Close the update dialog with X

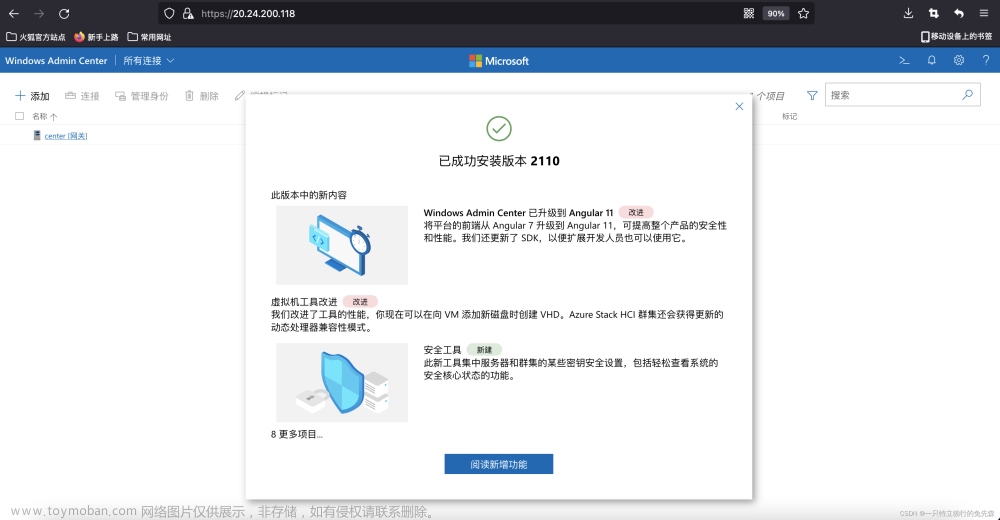(x=739, y=107)
